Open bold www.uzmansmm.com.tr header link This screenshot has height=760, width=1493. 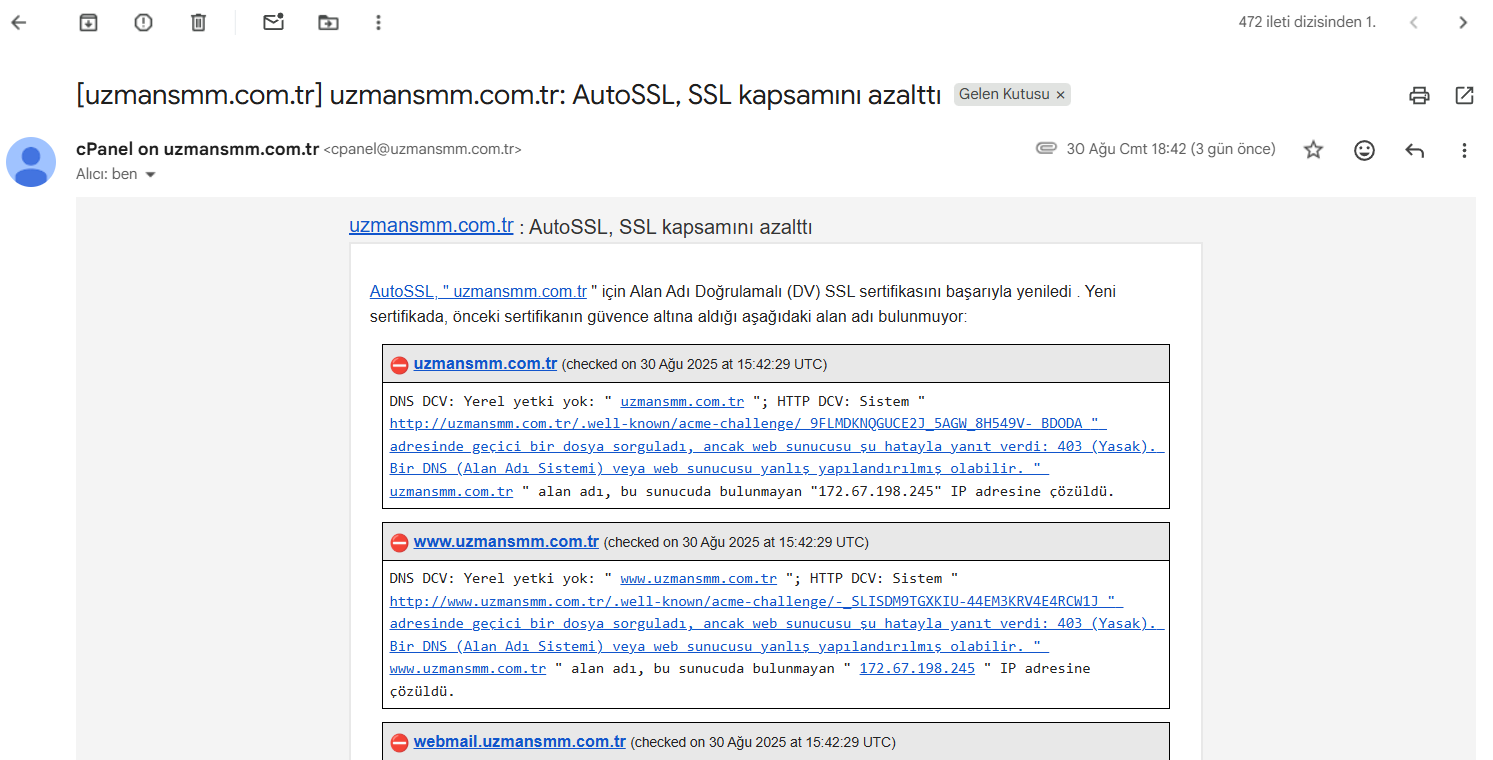pos(506,541)
